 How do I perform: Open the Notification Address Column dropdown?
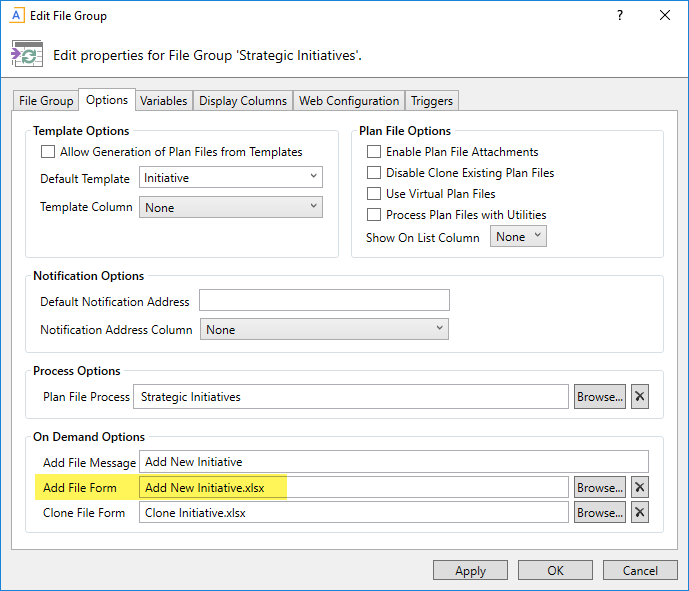324,329
